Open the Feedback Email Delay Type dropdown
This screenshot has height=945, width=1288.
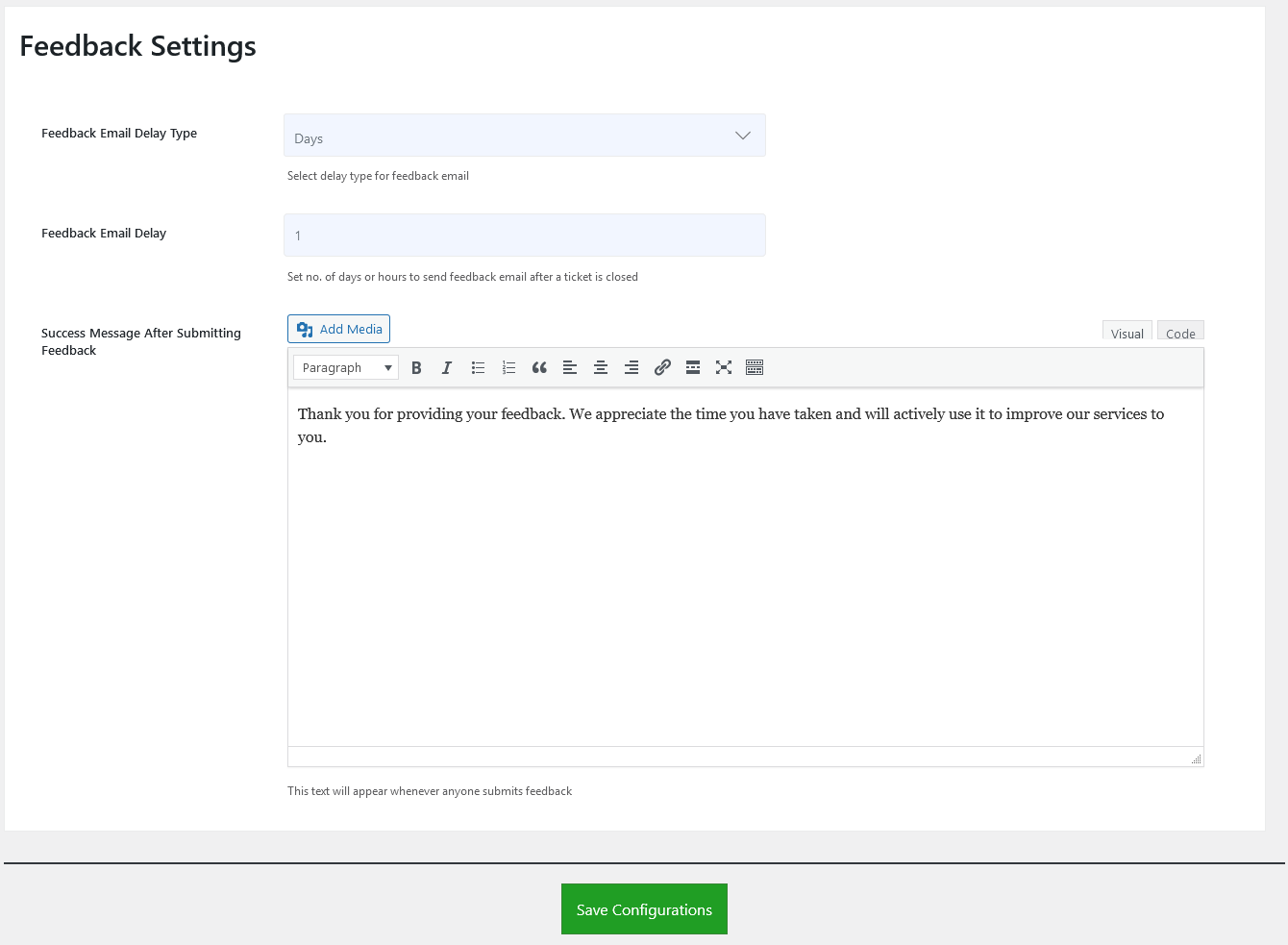tap(524, 136)
